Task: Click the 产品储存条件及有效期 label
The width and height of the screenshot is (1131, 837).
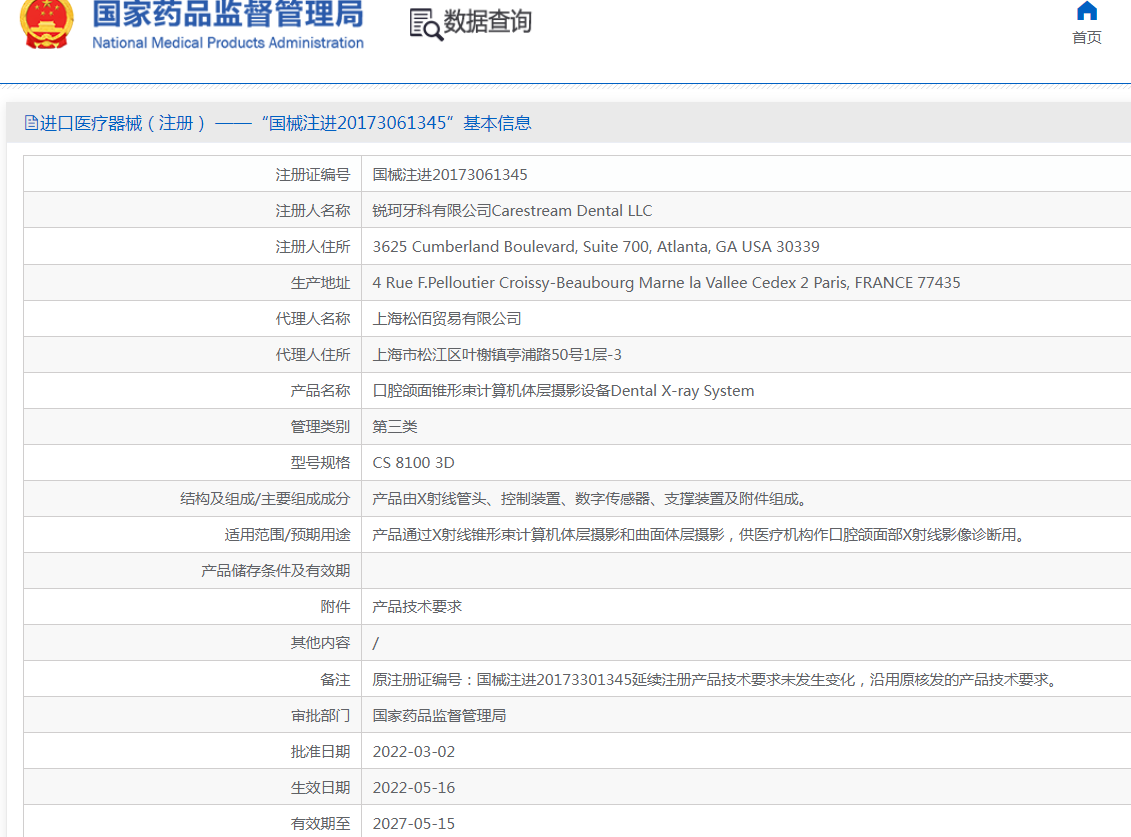Action: (x=276, y=571)
